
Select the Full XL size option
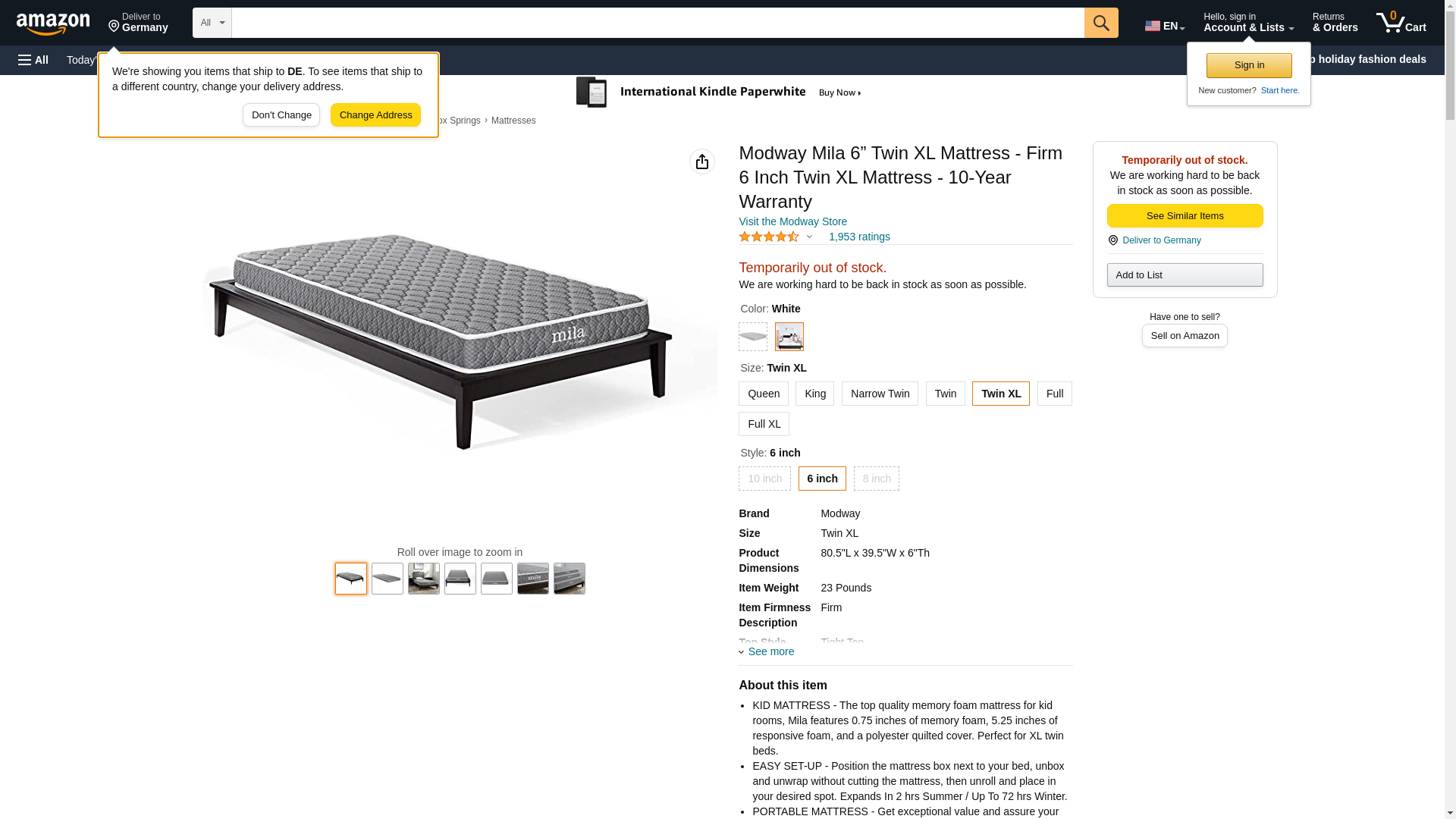[x=764, y=424]
